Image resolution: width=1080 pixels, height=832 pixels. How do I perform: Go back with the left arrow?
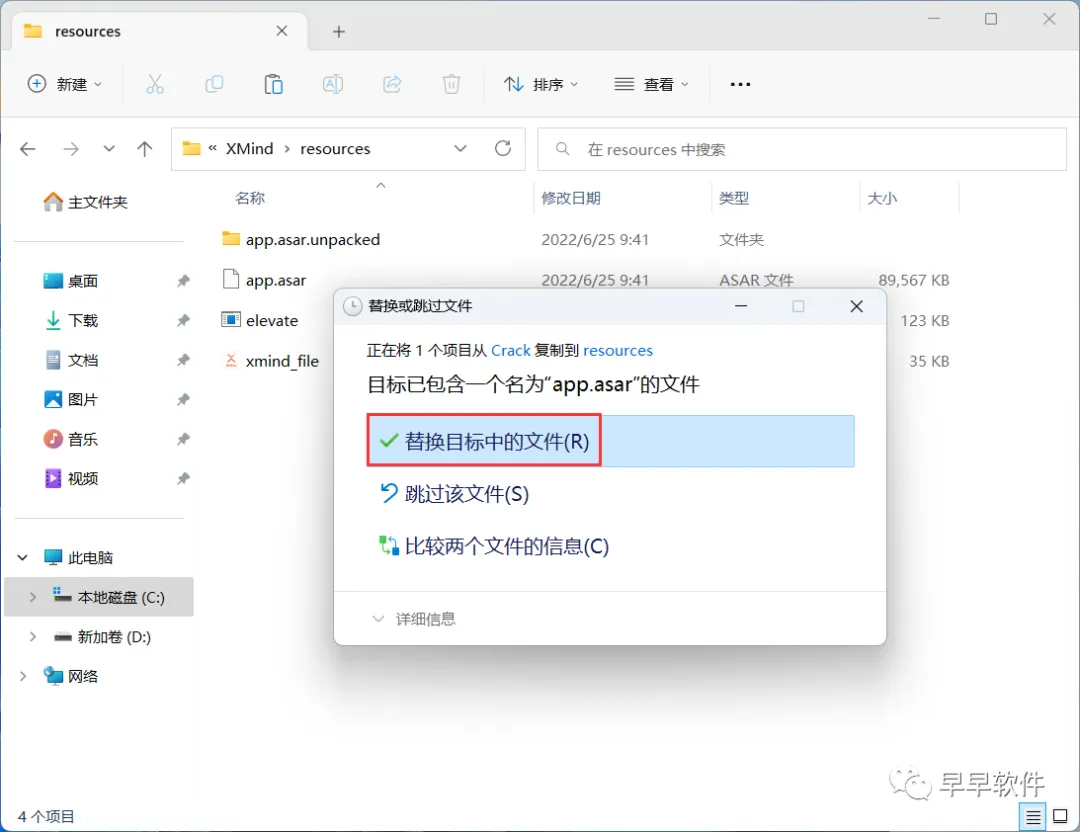(x=28, y=149)
